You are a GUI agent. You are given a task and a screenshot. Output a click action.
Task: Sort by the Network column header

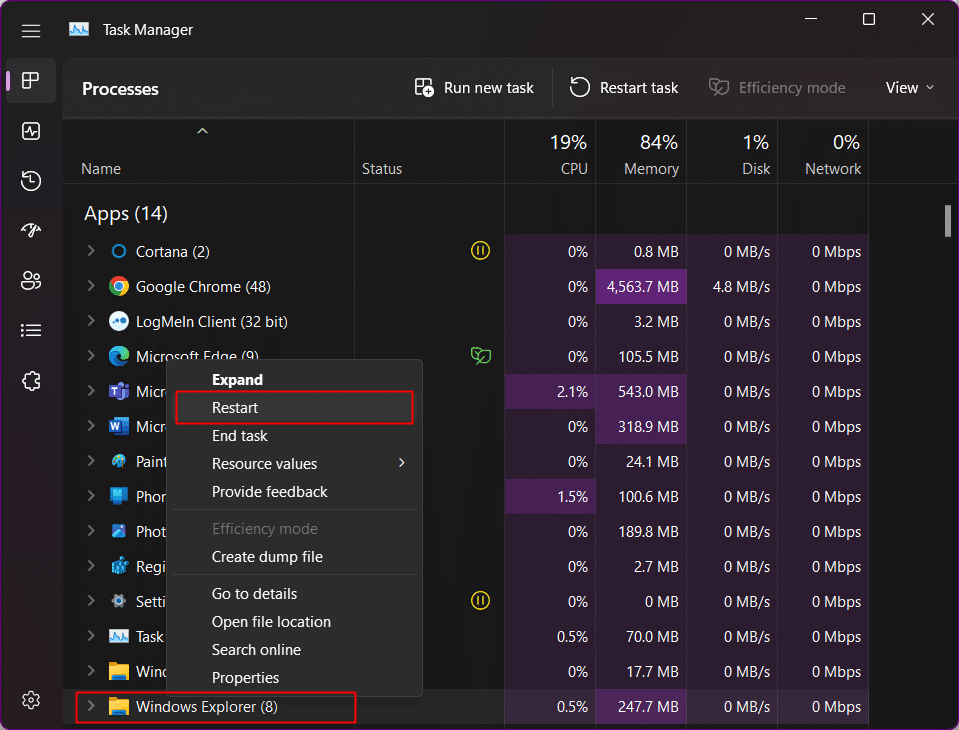click(823, 152)
